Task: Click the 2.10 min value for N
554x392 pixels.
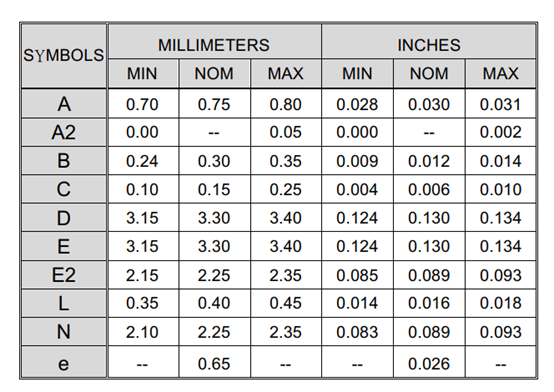Action: 142,332
